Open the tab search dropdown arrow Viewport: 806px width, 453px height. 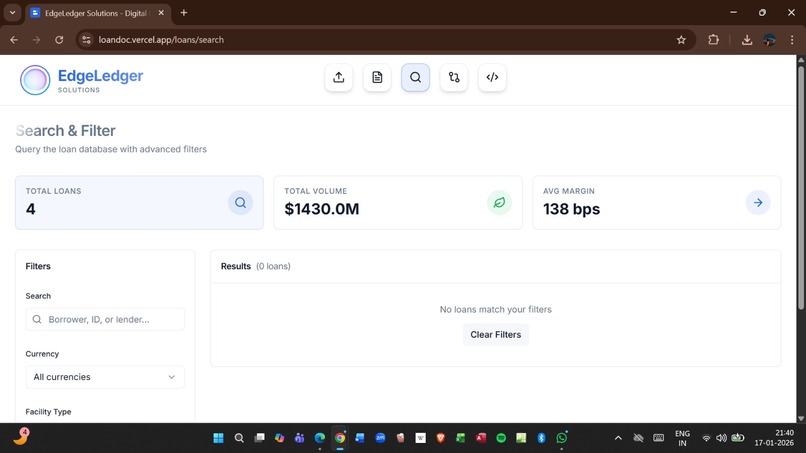pyautogui.click(x=12, y=13)
